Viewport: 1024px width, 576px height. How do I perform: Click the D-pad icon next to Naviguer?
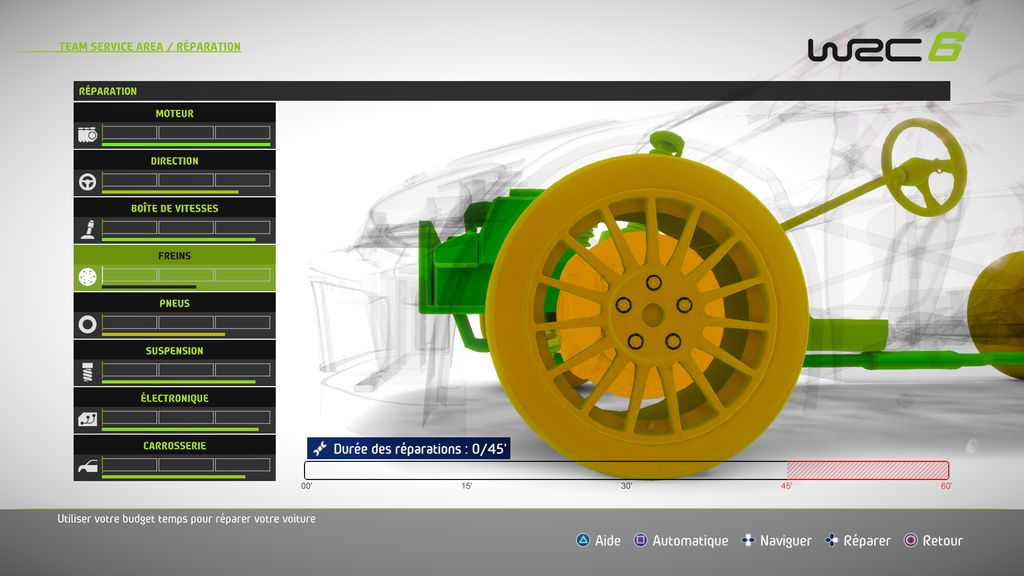point(748,540)
